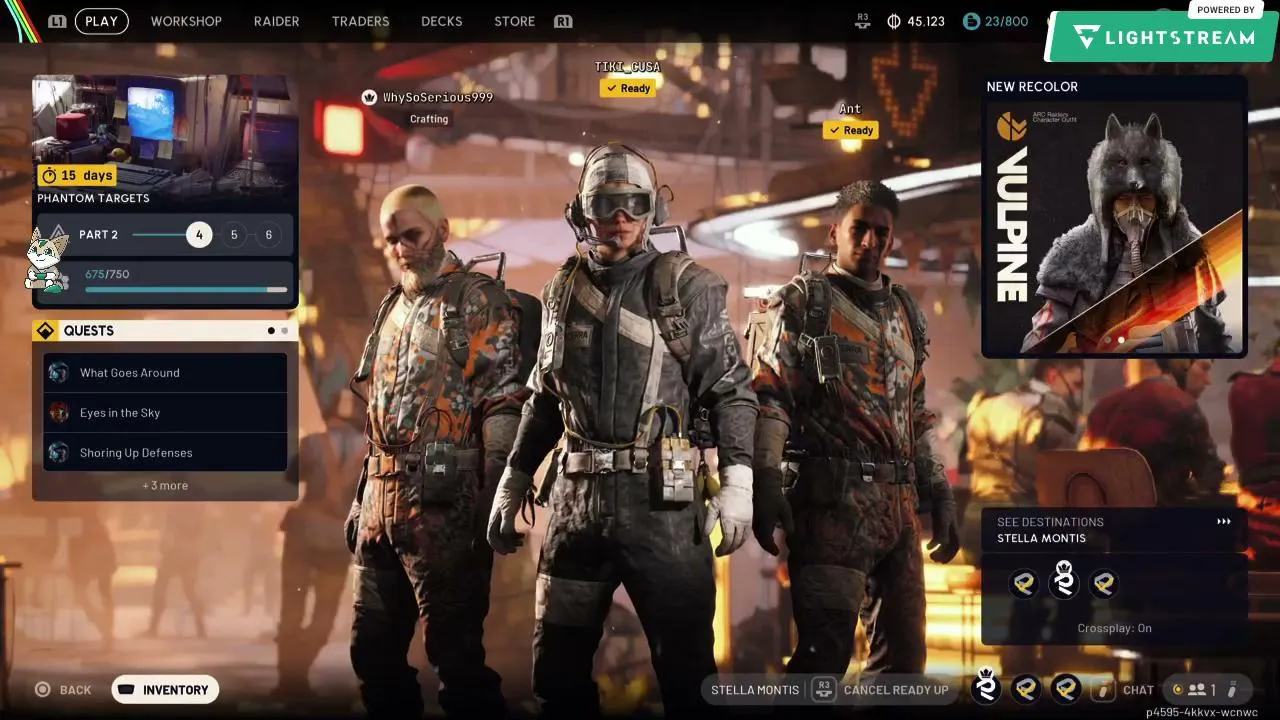The image size is (1280, 720).
Task: Click the 23/800 token balance
Action: [1006, 21]
